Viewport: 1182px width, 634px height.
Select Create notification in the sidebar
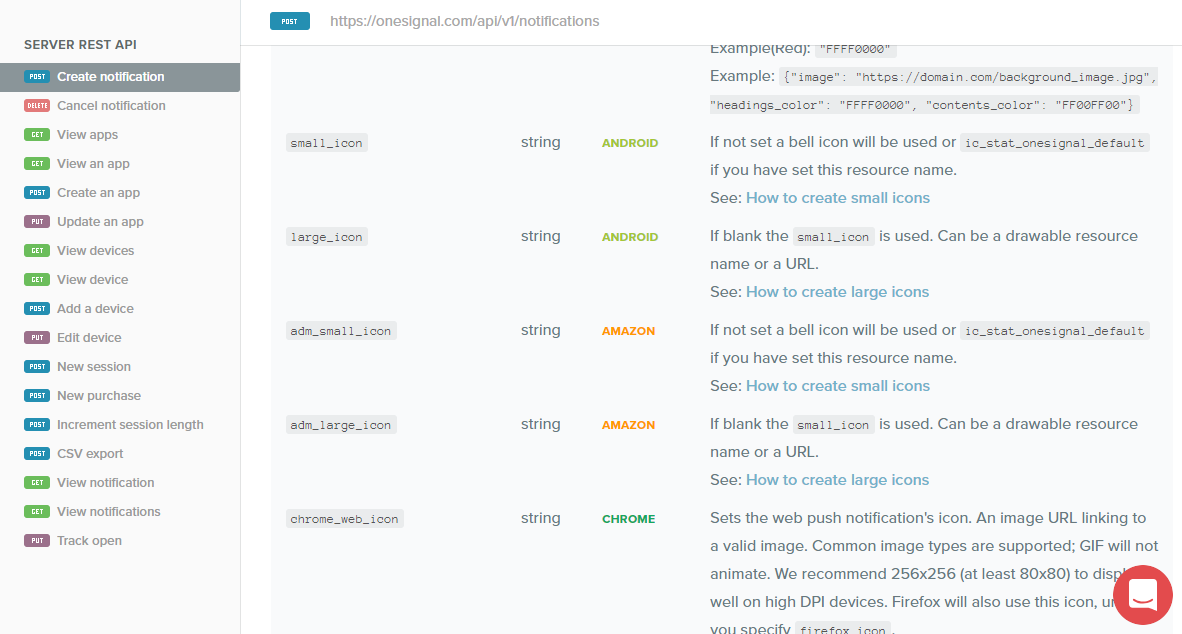click(x=110, y=76)
